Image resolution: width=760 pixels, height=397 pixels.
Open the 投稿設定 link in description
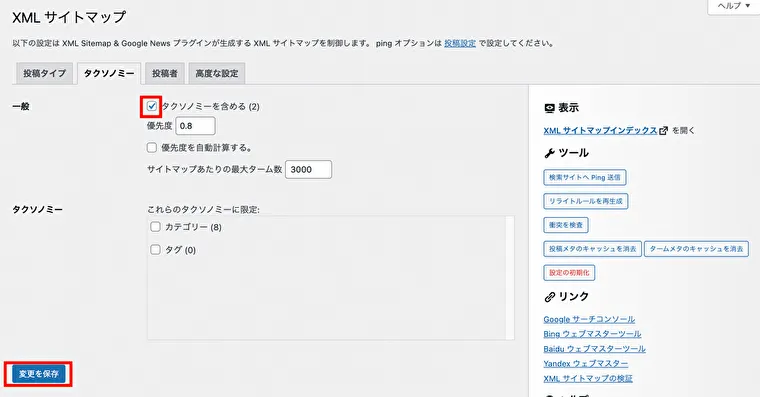click(x=460, y=43)
